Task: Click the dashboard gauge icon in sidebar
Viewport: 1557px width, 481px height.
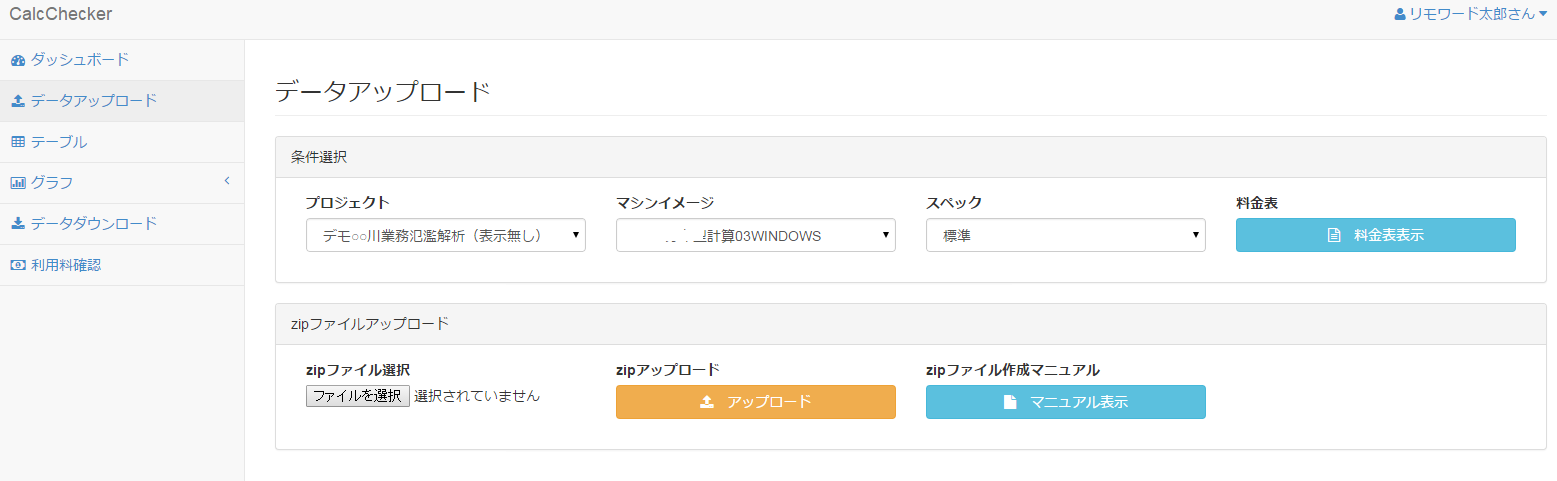Action: coord(18,60)
